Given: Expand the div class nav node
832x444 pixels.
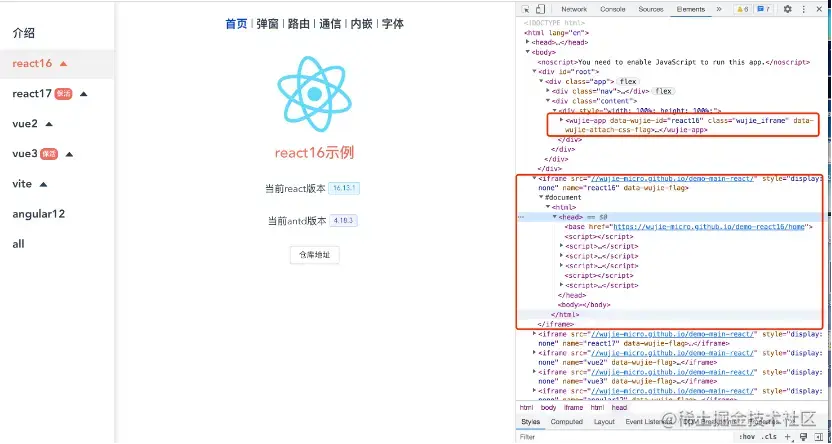Looking at the screenshot, I should click(x=548, y=91).
